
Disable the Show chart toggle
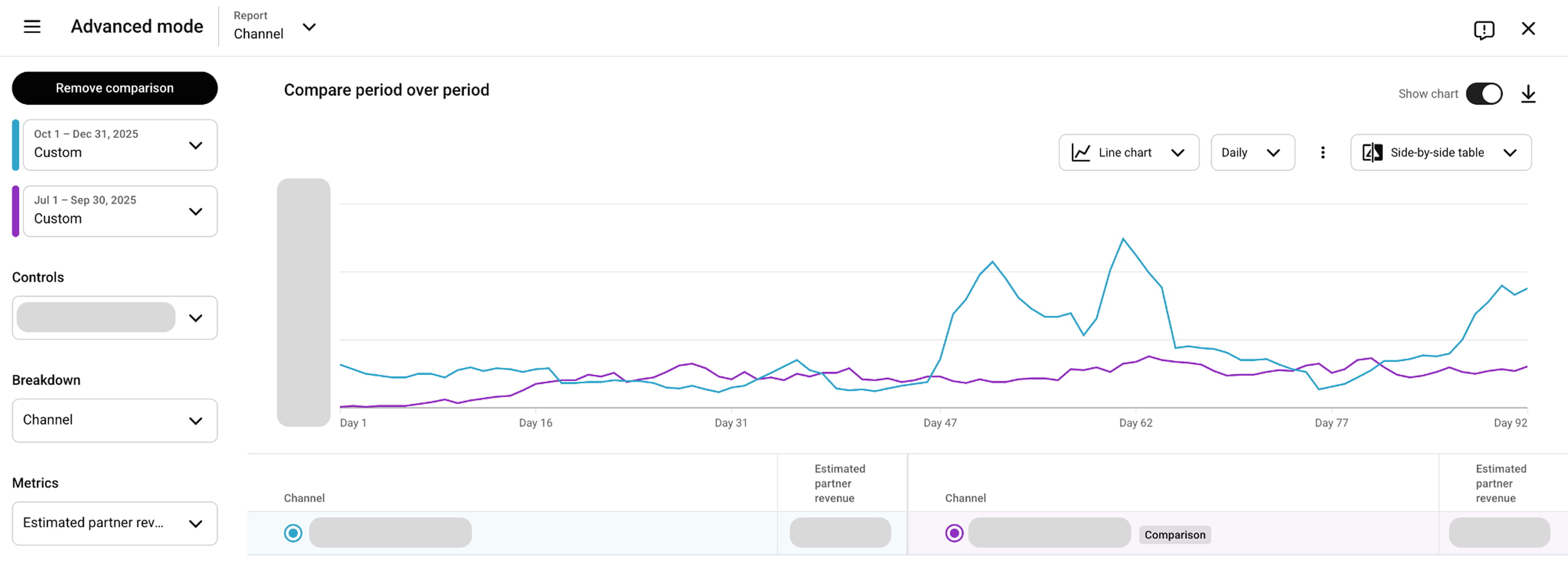coord(1483,94)
